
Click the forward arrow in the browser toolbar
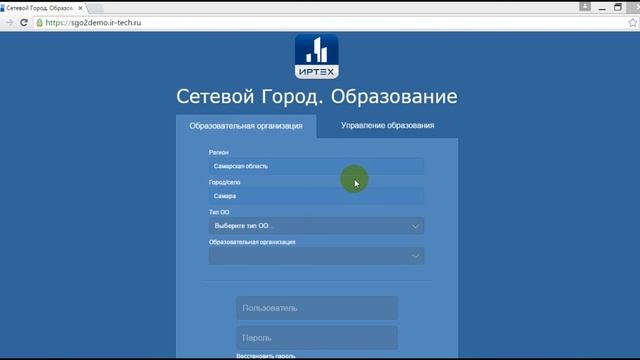point(9,22)
